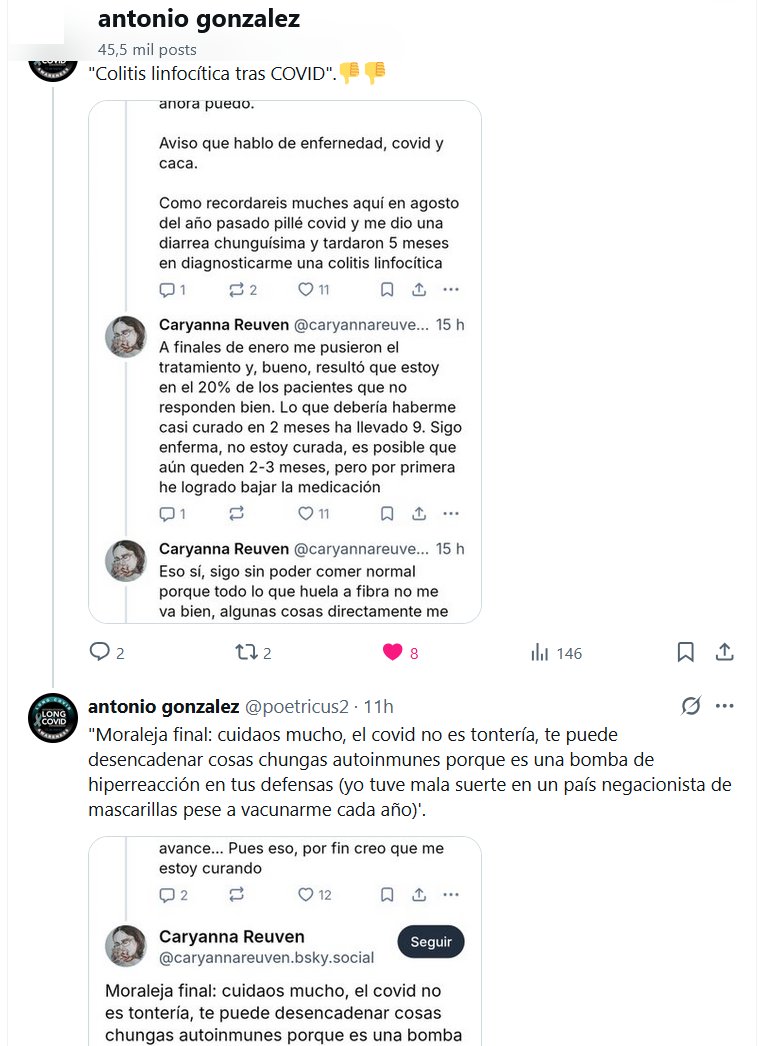Screen dimensions: 762x1046
Task: Unlike the post with 8 likes
Action: click(393, 652)
